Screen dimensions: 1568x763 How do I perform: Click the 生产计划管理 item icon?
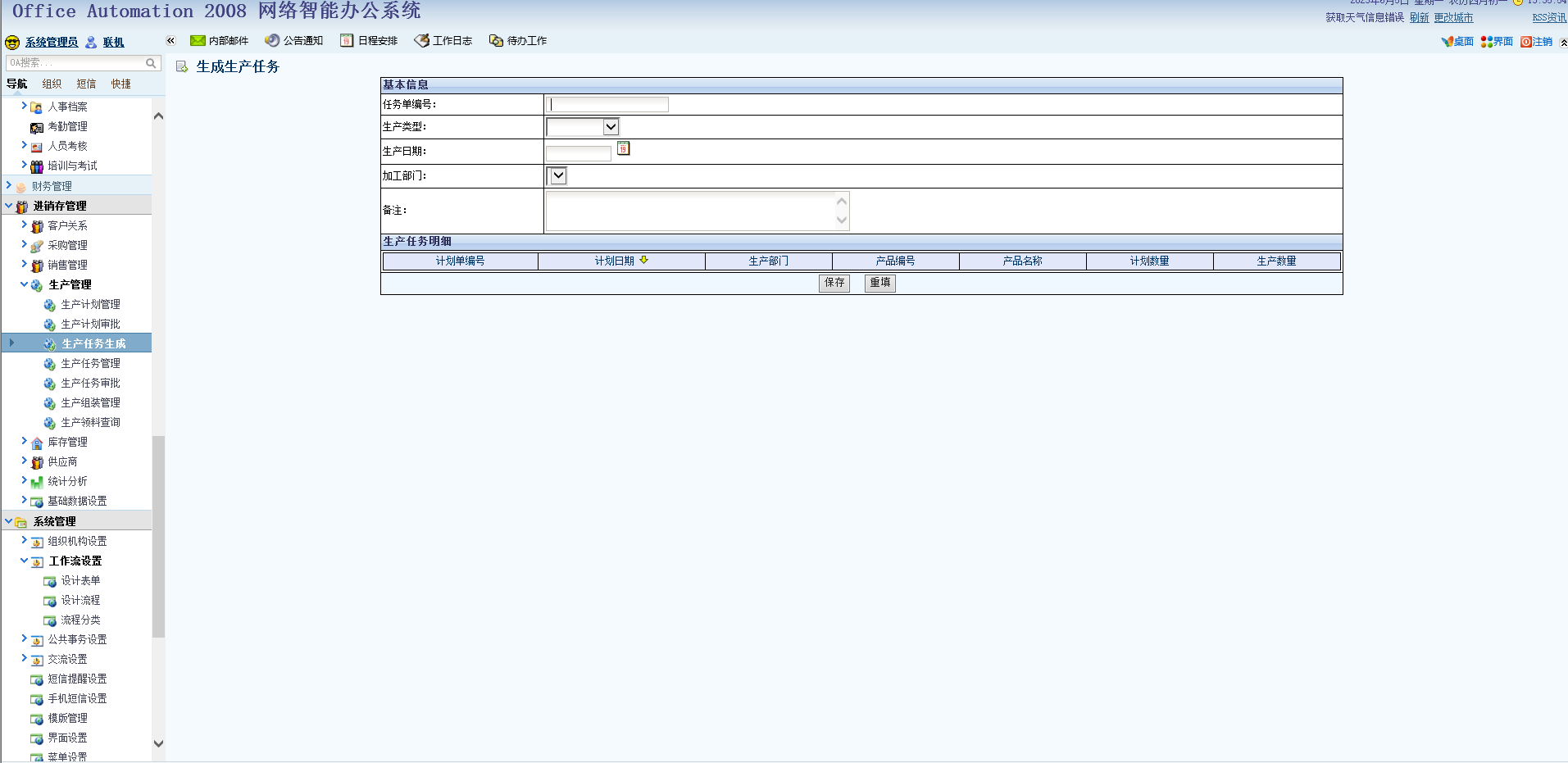click(49, 305)
